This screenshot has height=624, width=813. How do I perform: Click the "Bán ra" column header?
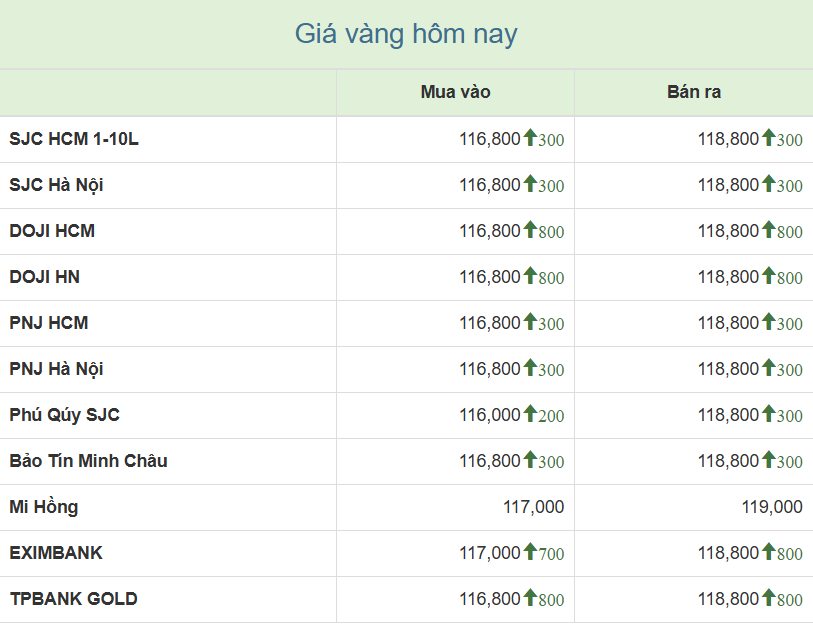[694, 92]
